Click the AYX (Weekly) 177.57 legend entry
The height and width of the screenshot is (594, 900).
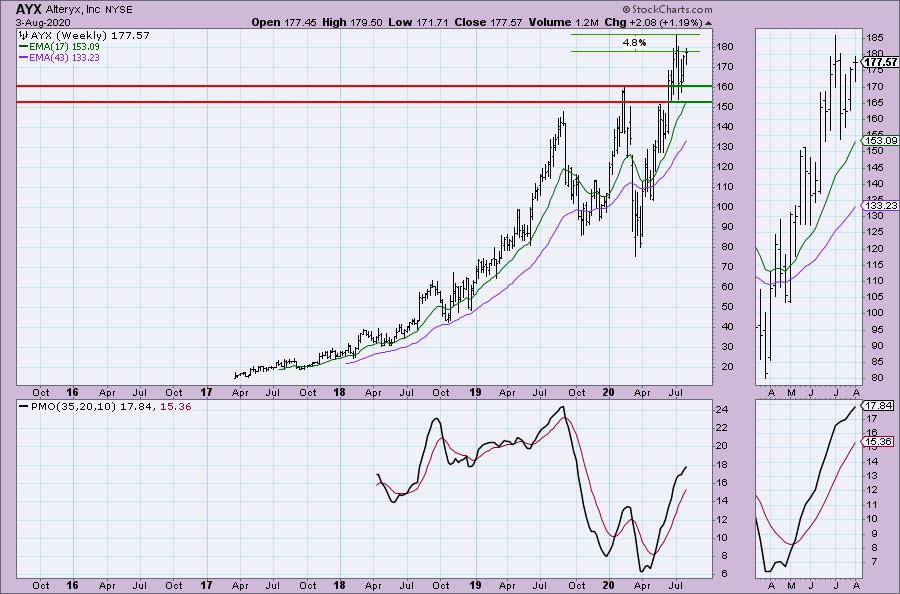coord(90,36)
